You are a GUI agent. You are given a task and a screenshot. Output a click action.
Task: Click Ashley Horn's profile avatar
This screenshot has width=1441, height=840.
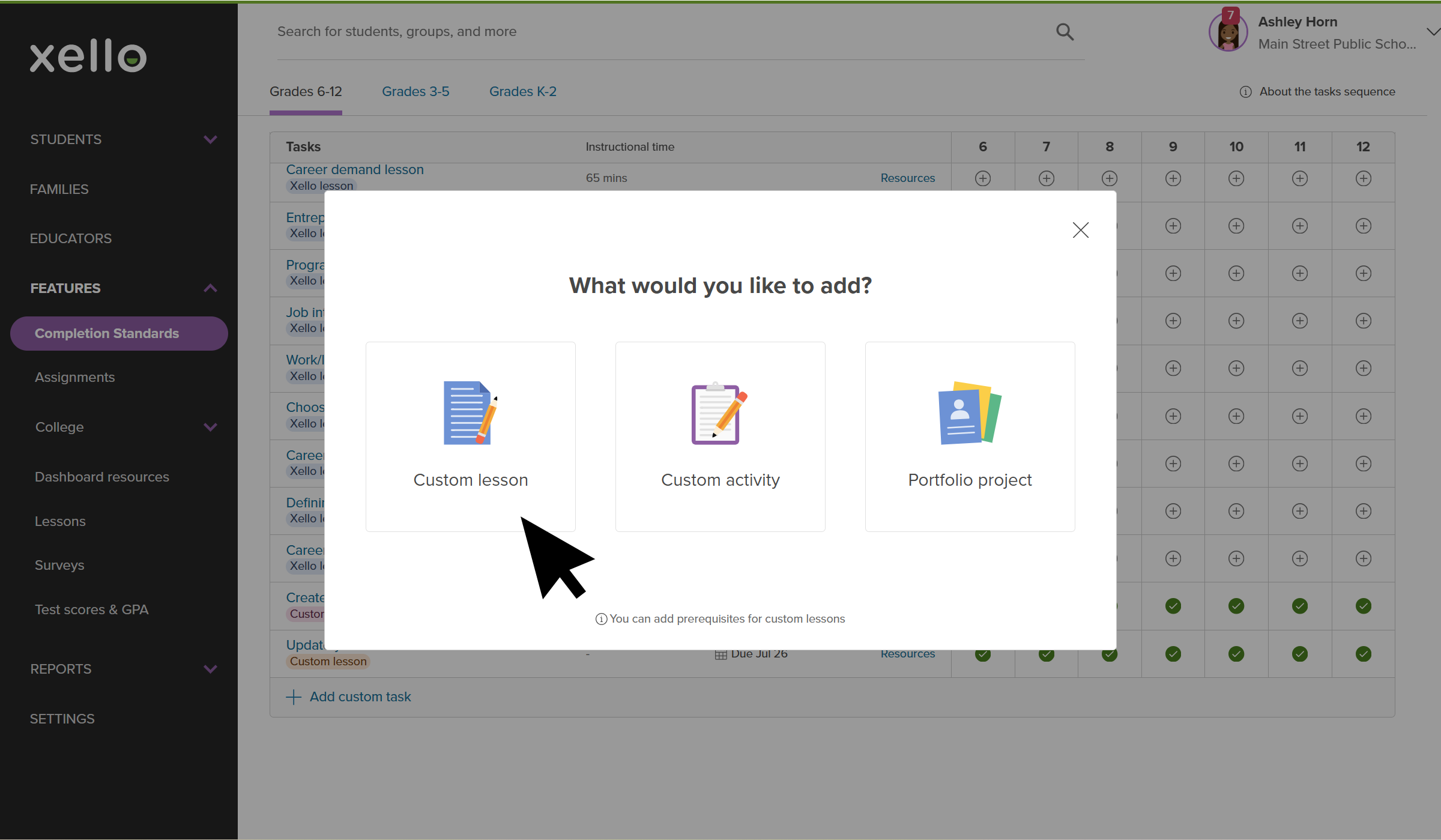[x=1227, y=31]
